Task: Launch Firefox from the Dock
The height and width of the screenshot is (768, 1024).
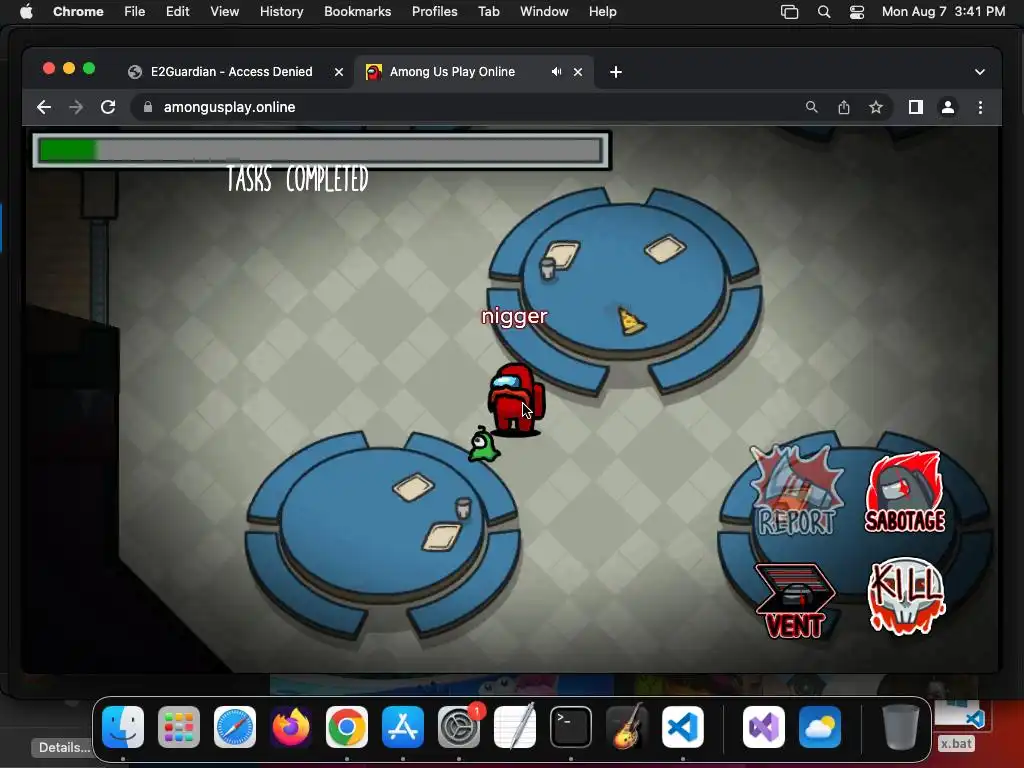Action: click(291, 727)
